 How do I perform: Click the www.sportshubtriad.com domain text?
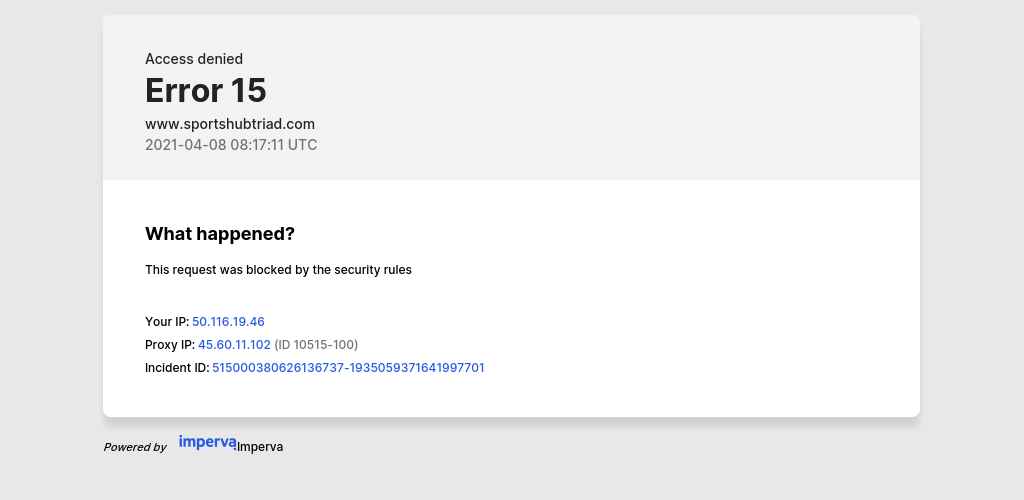230,124
